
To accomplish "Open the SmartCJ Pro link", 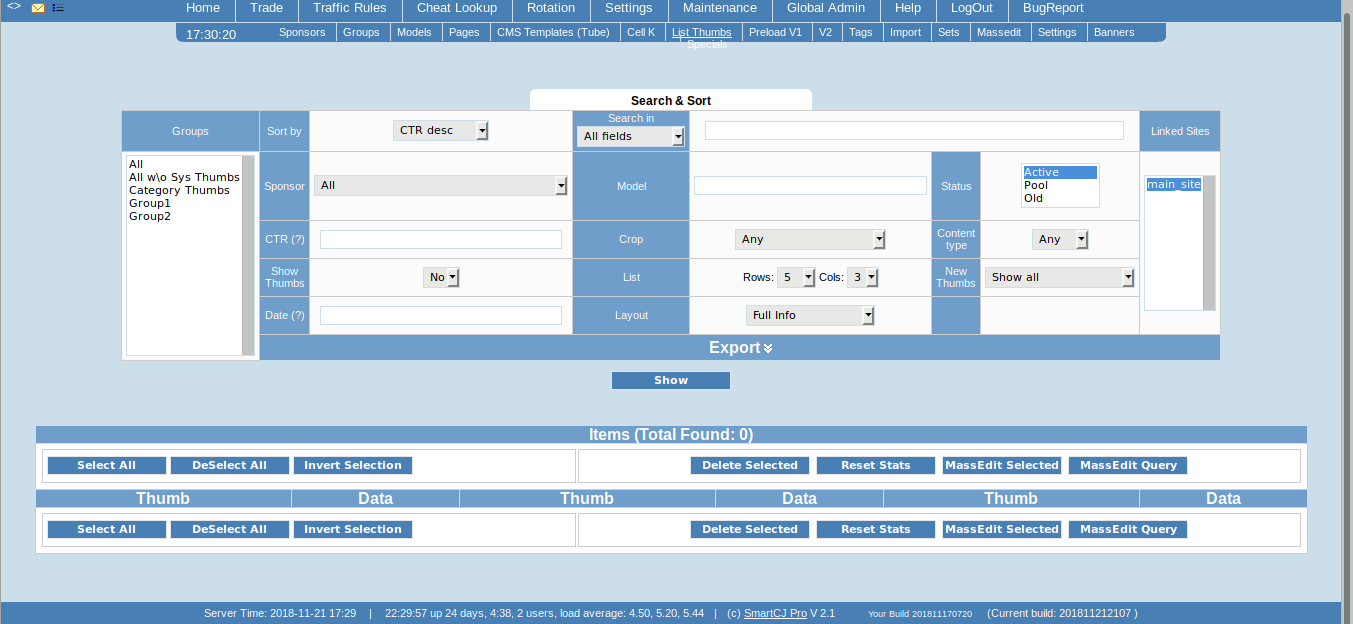I will [x=775, y=613].
